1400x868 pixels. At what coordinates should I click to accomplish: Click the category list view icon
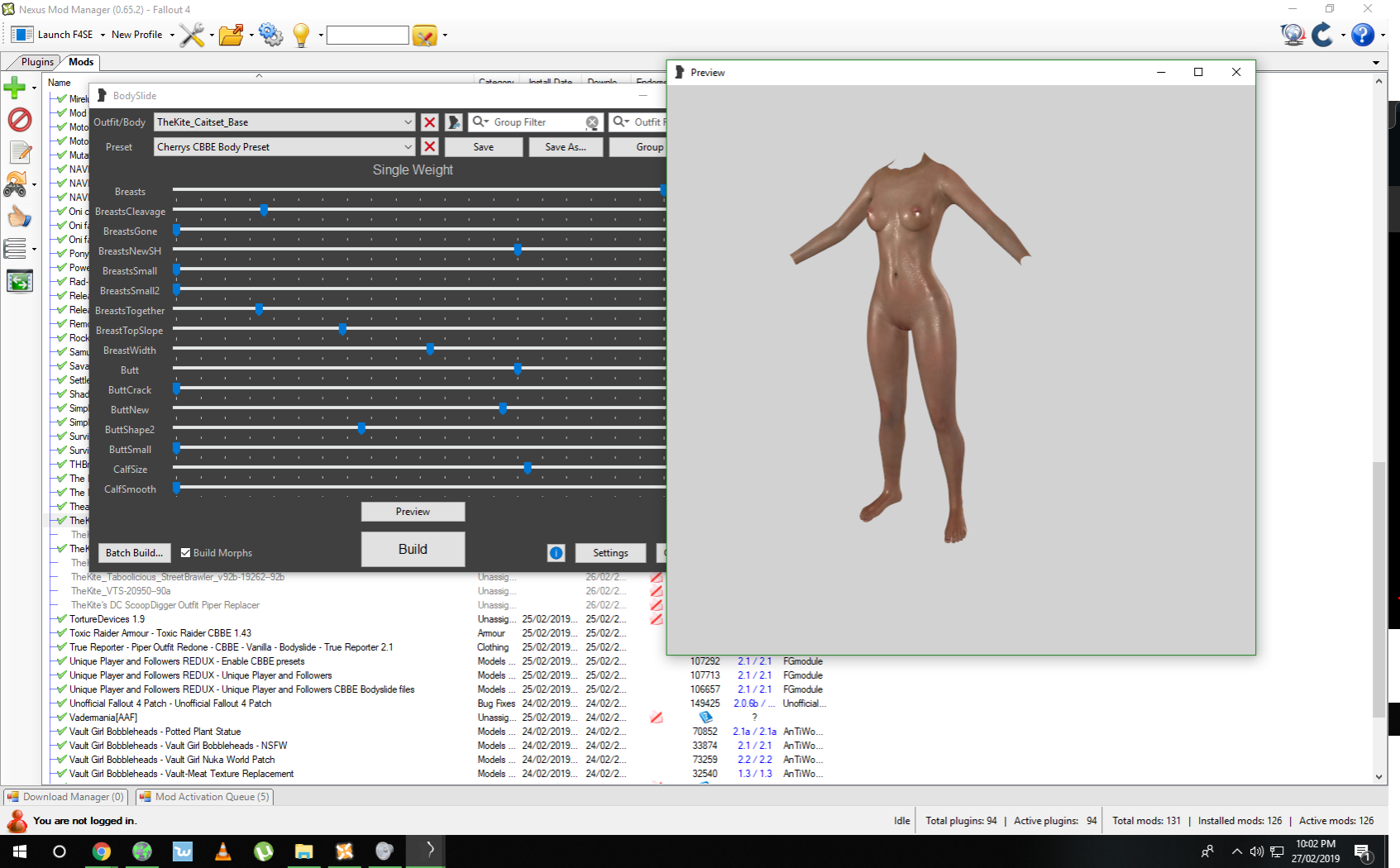pos(15,248)
